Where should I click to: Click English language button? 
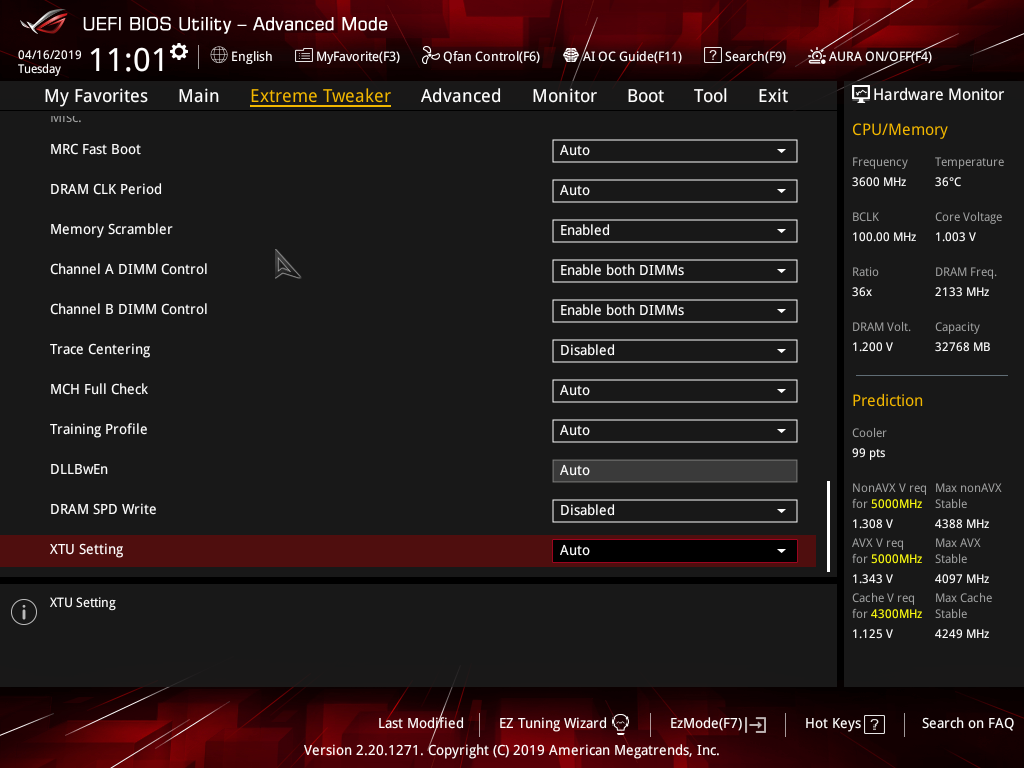coord(242,56)
